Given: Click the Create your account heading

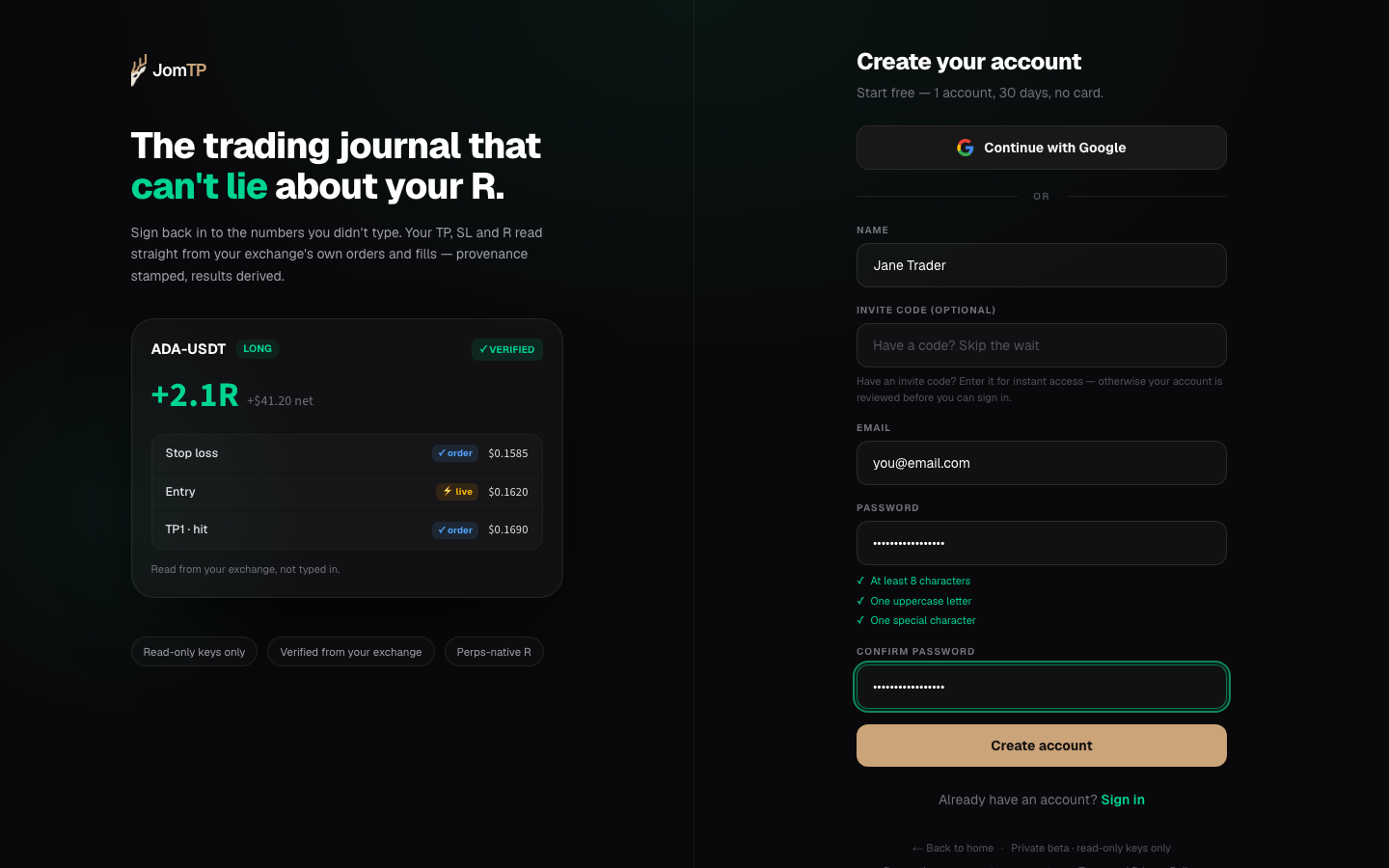Looking at the screenshot, I should 969,62.
